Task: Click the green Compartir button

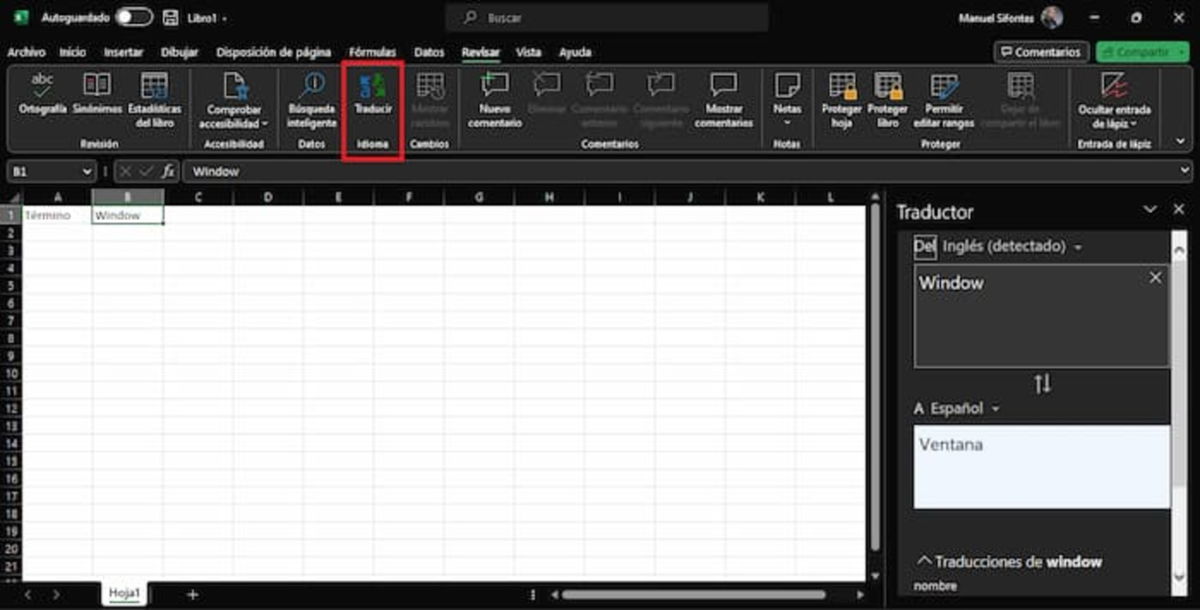Action: (1142, 51)
